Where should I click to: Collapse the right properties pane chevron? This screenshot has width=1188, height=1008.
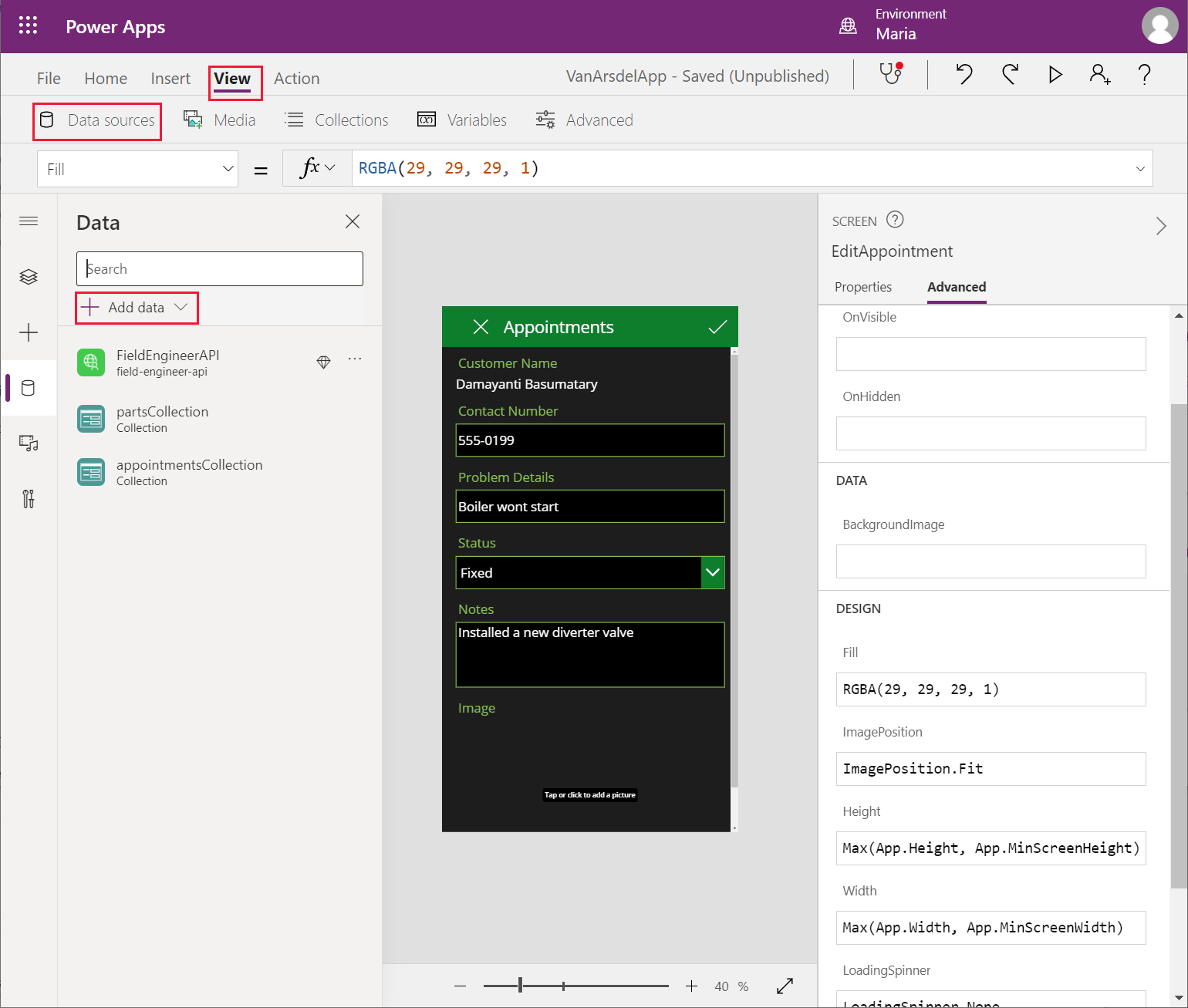[1161, 226]
